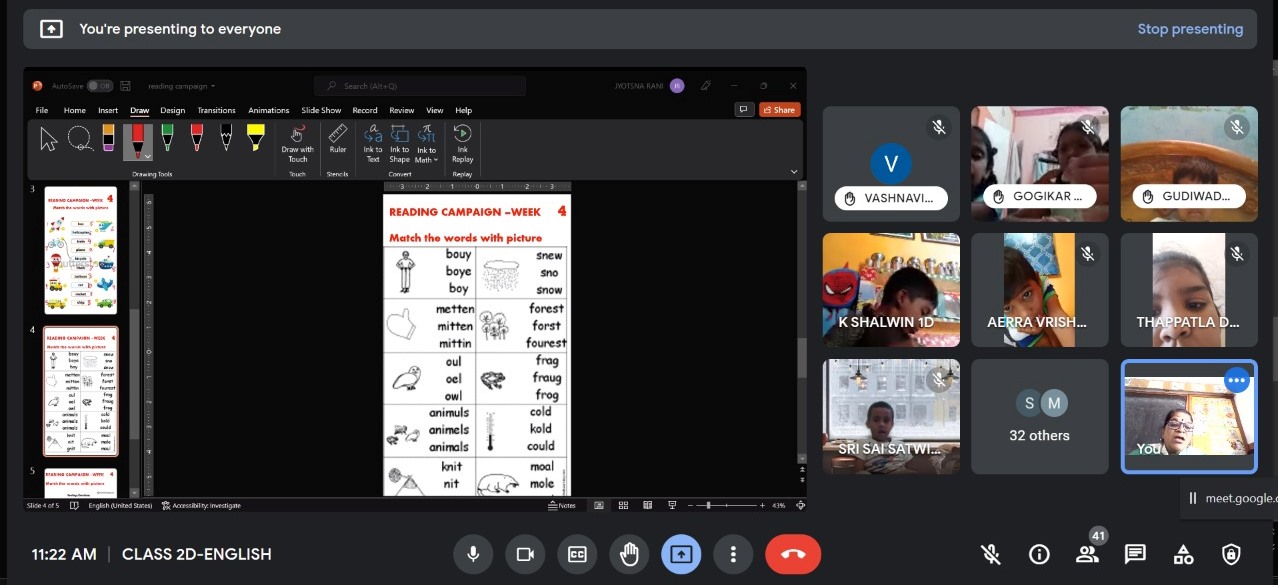1278x585 pixels.
Task: Click the mute all microphone icon
Action: pyautogui.click(x=991, y=554)
